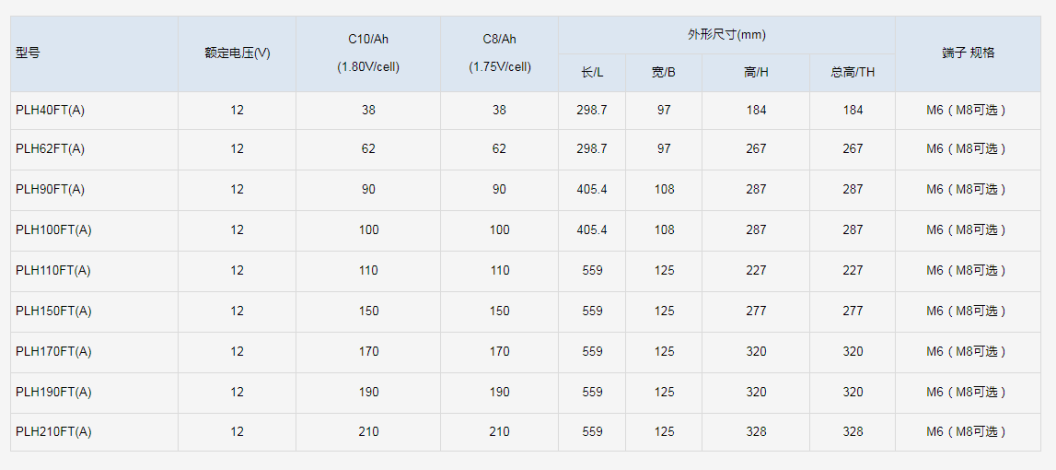Select total height 184 in PLH40FT(A) row
Viewport: 1056px width, 470px height.
(853, 110)
